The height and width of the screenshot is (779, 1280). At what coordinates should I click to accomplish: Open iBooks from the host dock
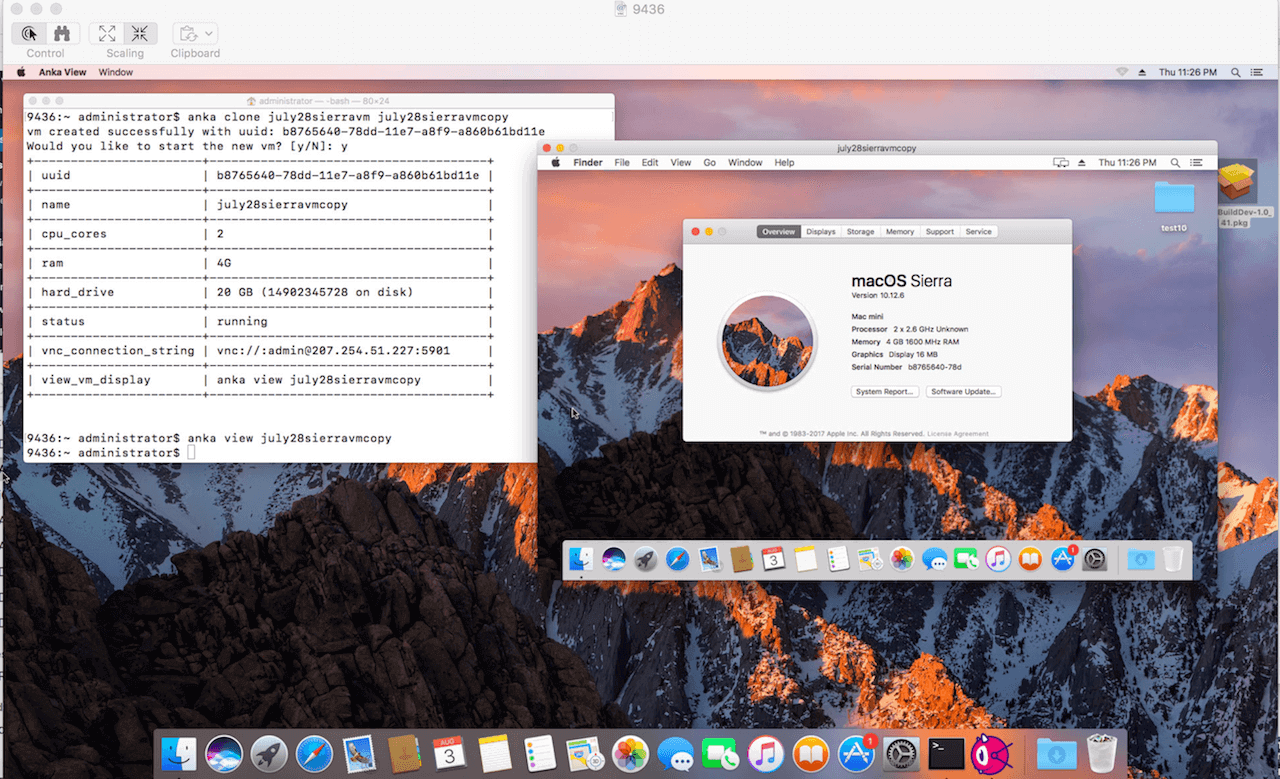click(811, 753)
